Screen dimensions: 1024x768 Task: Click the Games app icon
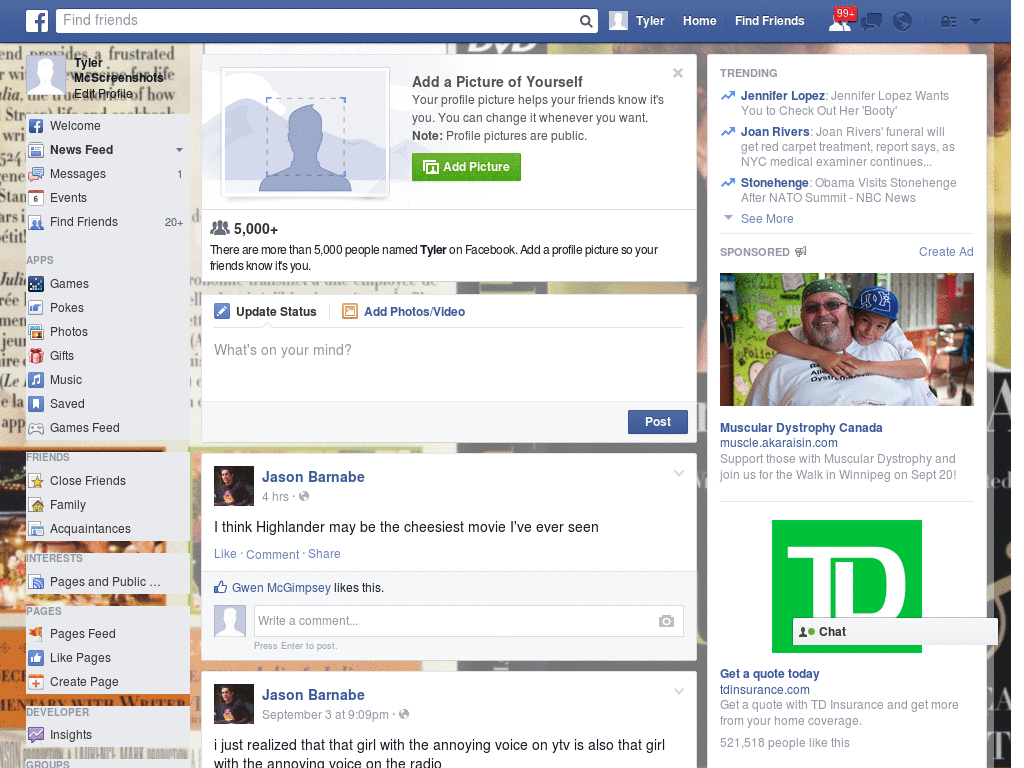[37, 284]
